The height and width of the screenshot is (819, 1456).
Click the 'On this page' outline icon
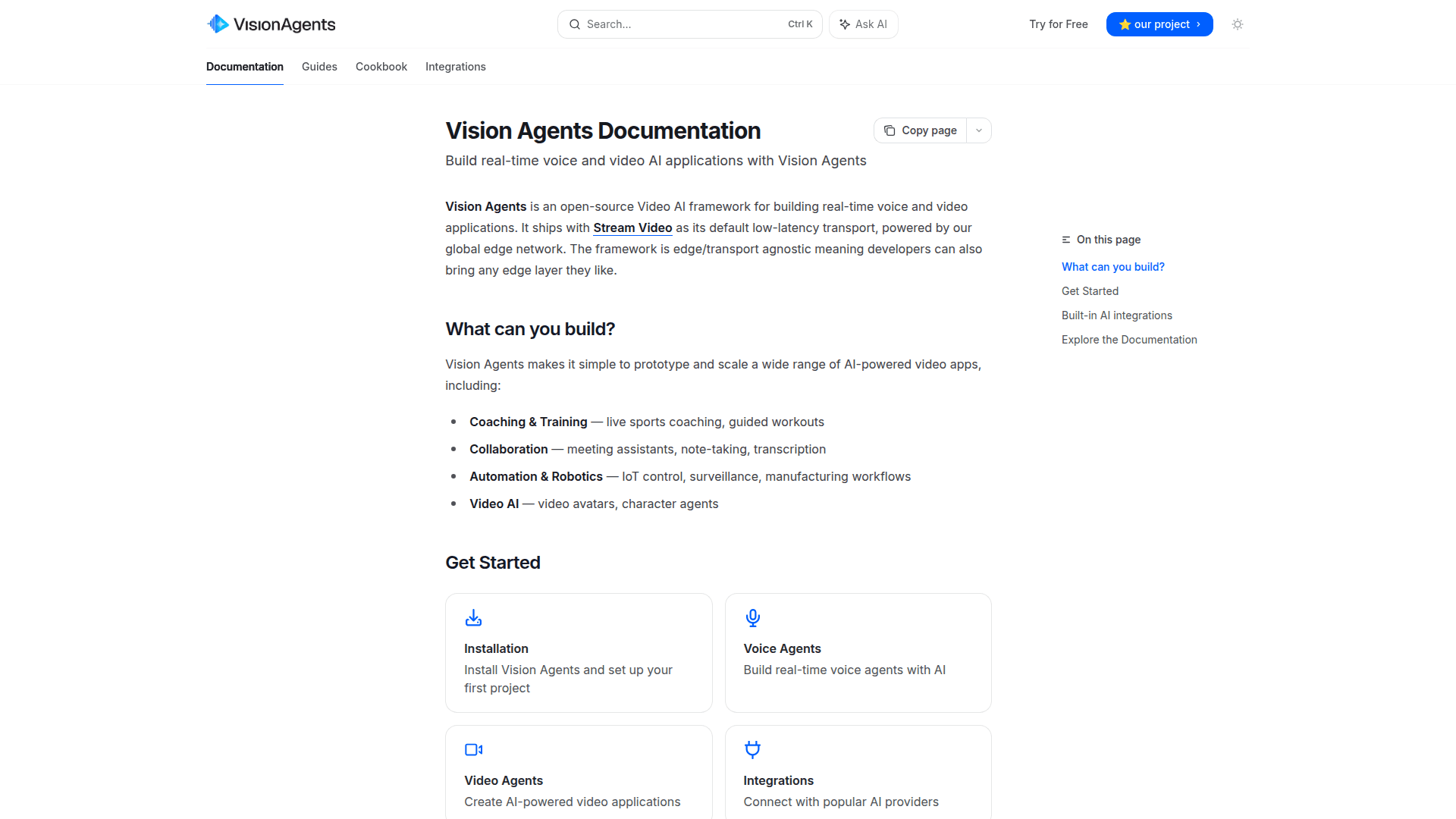tap(1065, 239)
